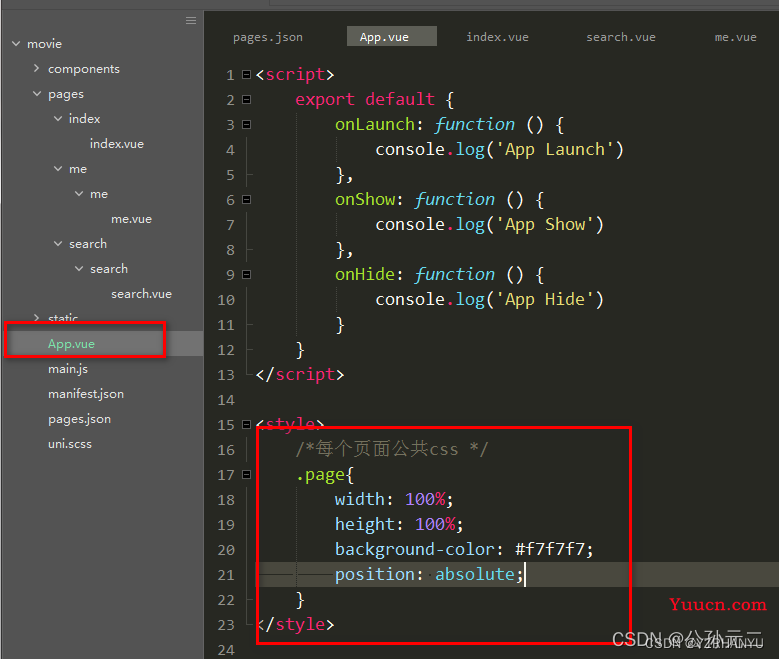Click the .page selector text
779x659 pixels.
tap(320, 476)
